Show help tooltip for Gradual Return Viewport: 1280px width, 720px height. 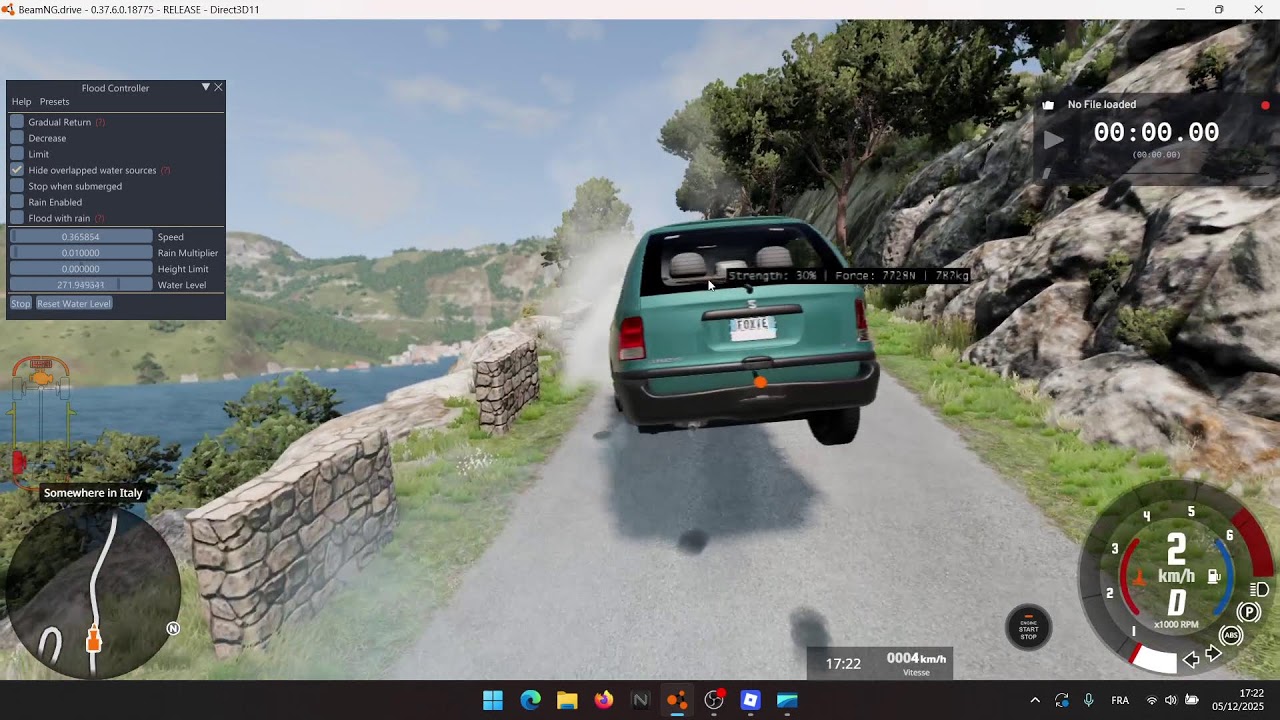[x=100, y=122]
